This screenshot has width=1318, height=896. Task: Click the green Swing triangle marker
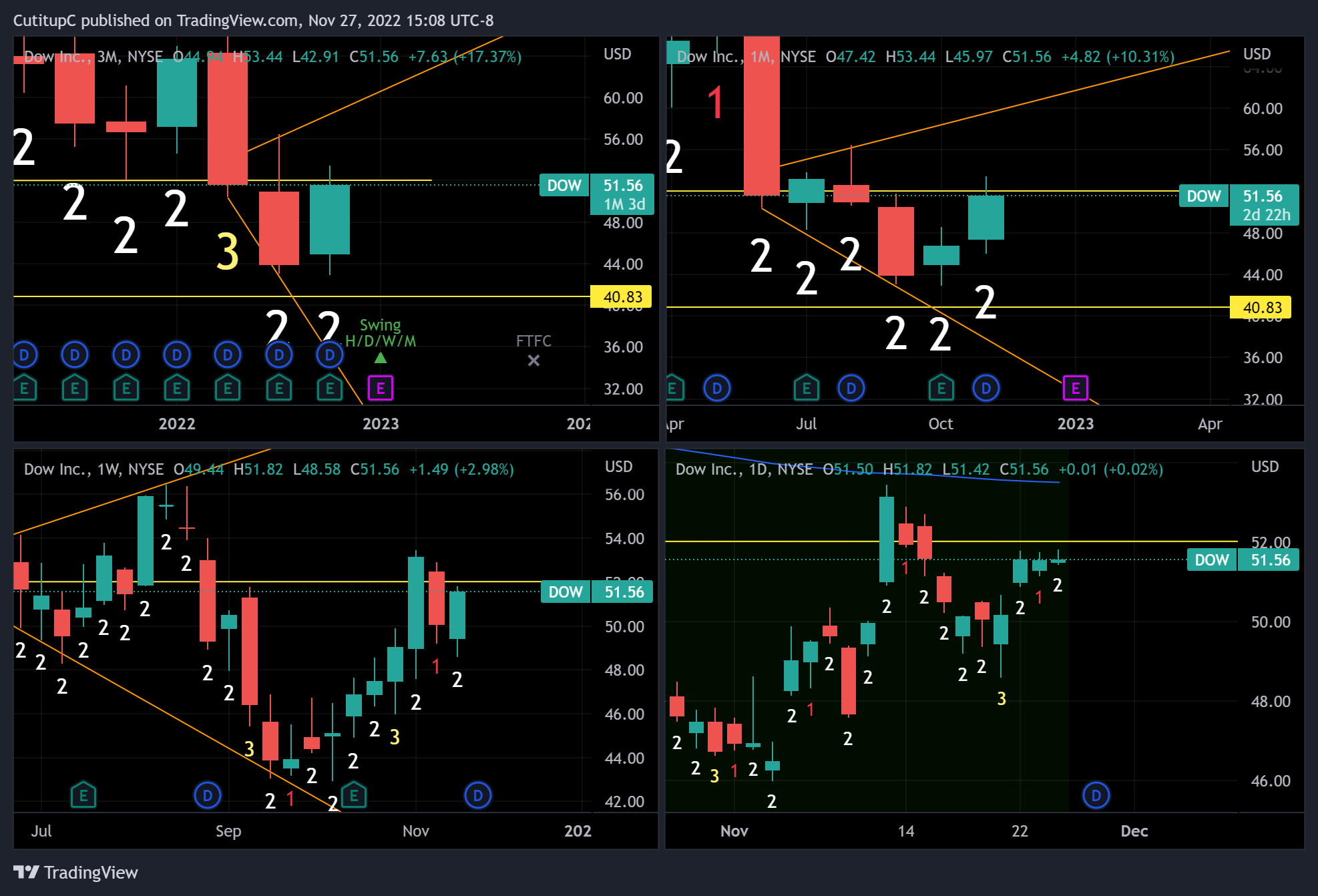[381, 358]
